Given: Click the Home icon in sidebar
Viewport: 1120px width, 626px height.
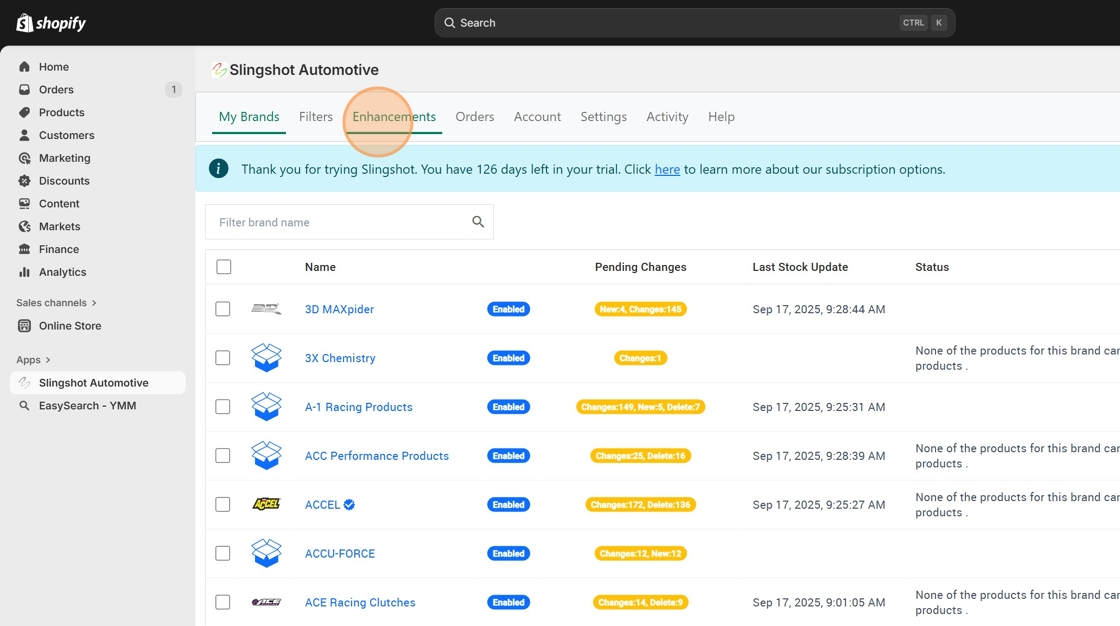Looking at the screenshot, I should tap(24, 66).
